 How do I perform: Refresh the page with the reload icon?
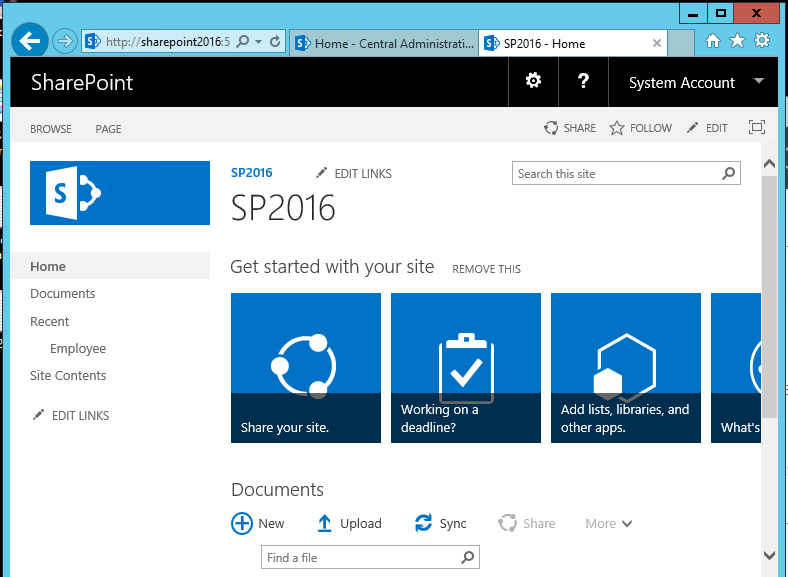275,41
